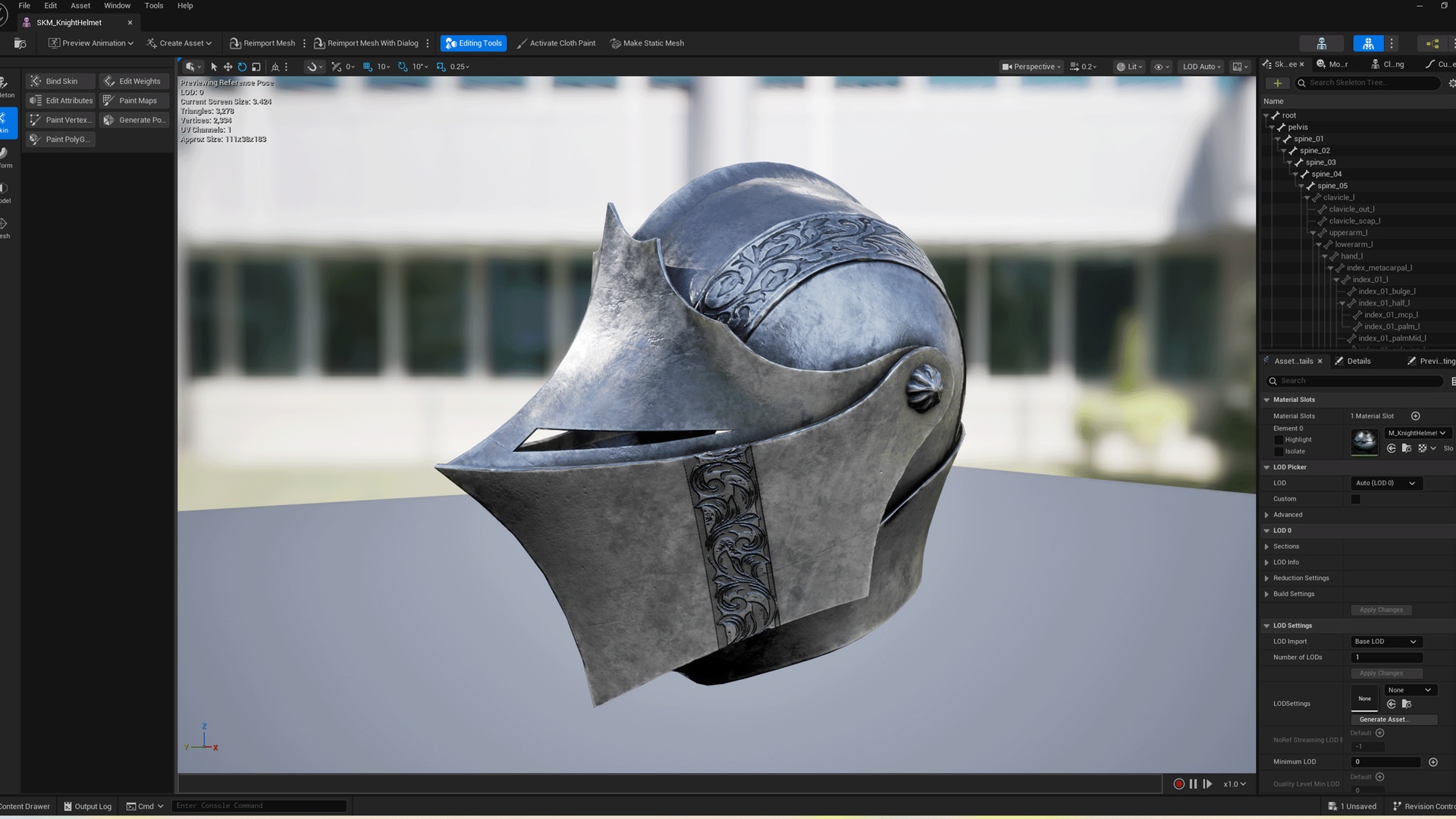The image size is (1456, 819).
Task: Open the Create Asset dropdown
Action: click(179, 43)
